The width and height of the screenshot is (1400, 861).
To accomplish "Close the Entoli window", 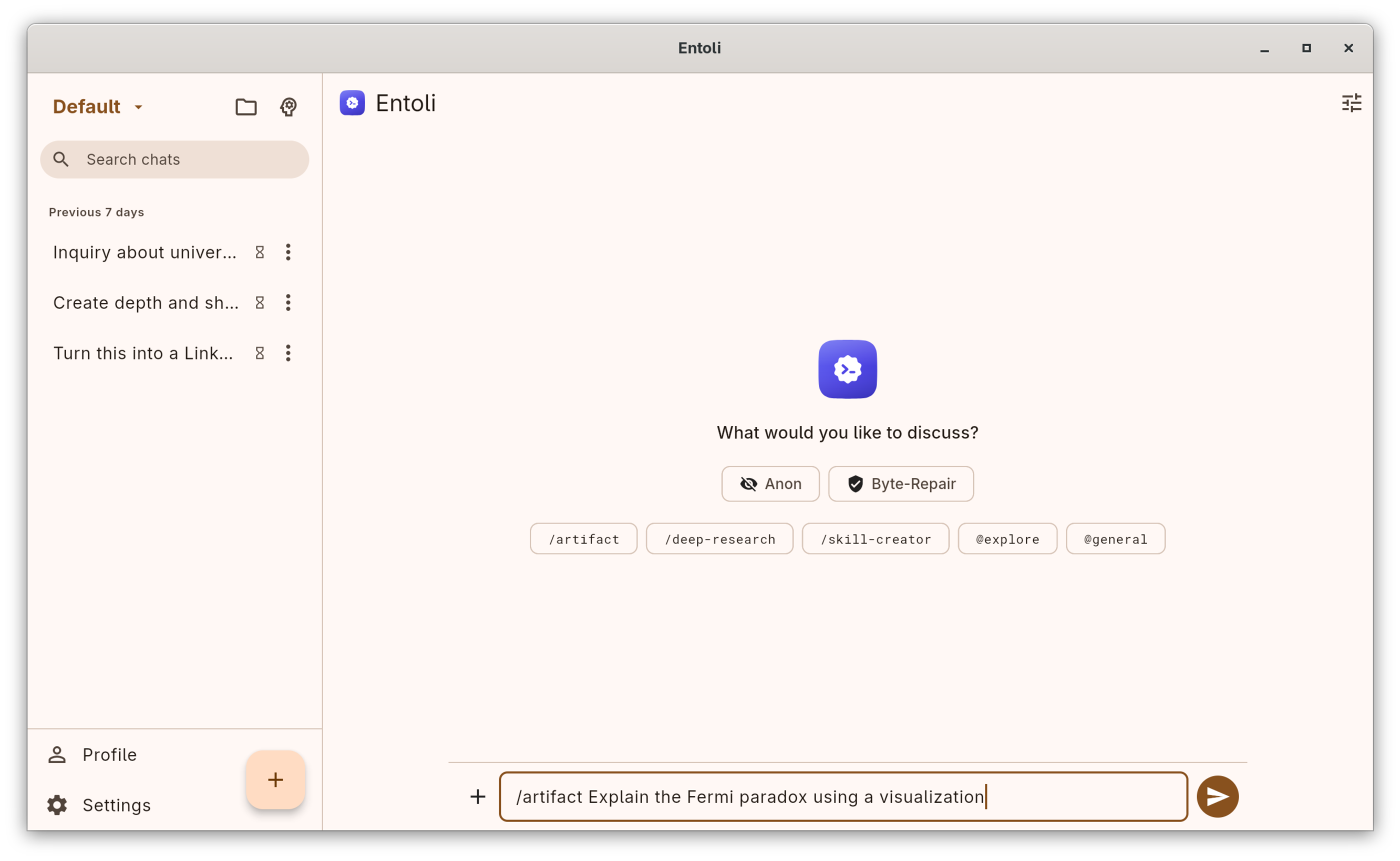I will click(1348, 48).
